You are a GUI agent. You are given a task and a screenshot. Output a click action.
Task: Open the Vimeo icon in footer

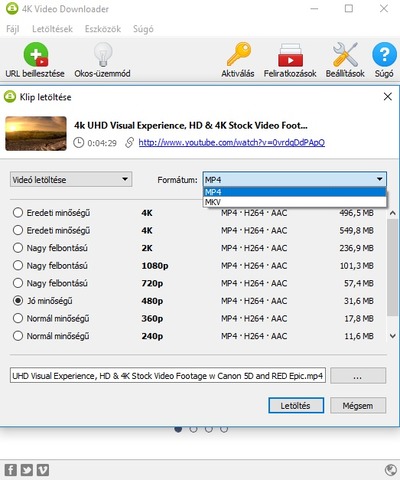[x=43, y=470]
